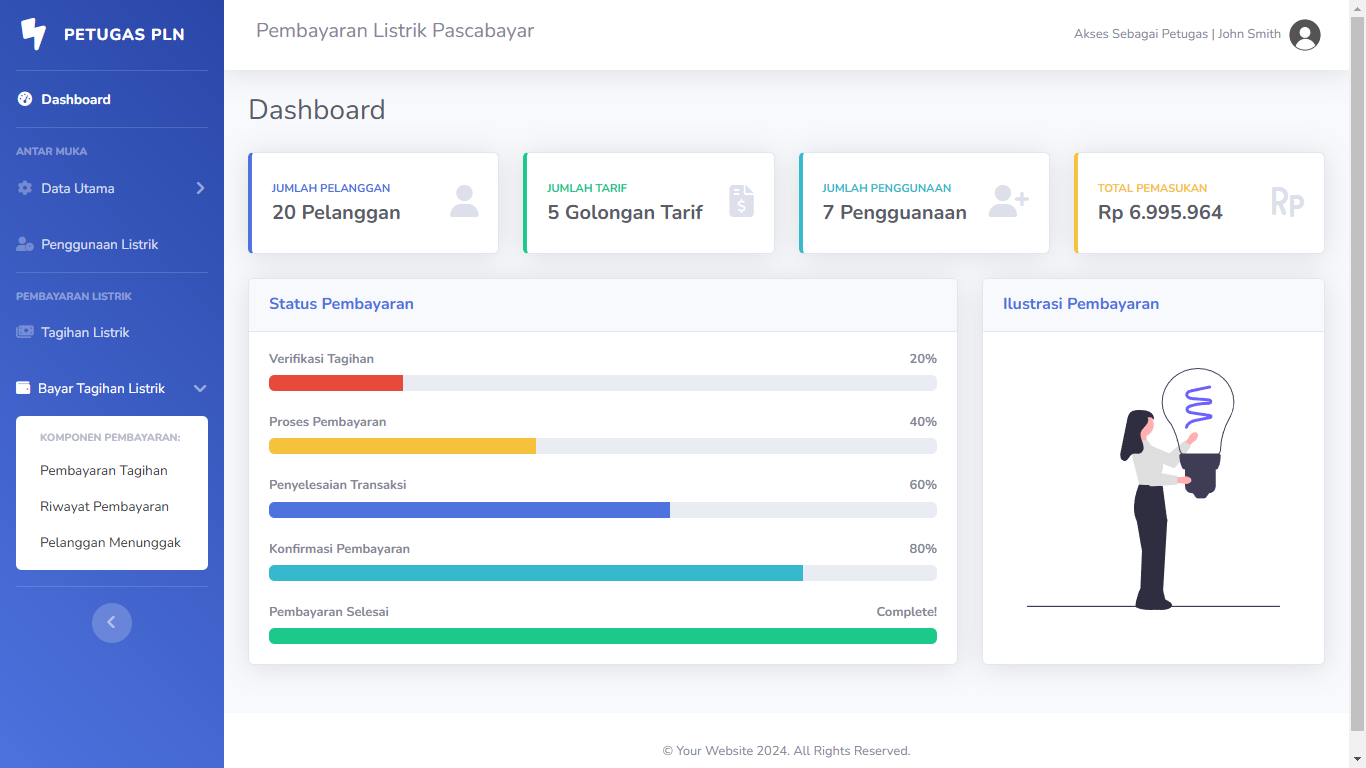Click the 20 Pelanggan value

coord(336,212)
